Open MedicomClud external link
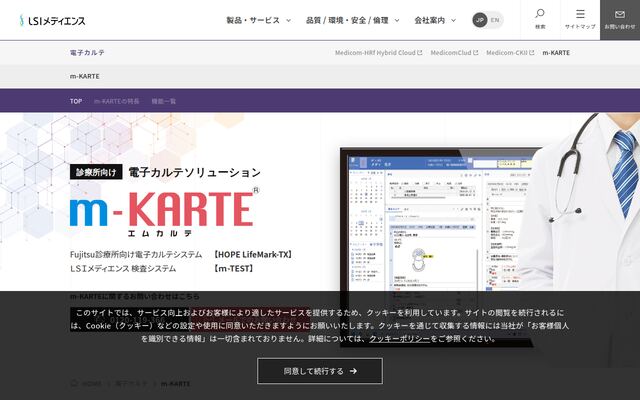 pyautogui.click(x=454, y=53)
